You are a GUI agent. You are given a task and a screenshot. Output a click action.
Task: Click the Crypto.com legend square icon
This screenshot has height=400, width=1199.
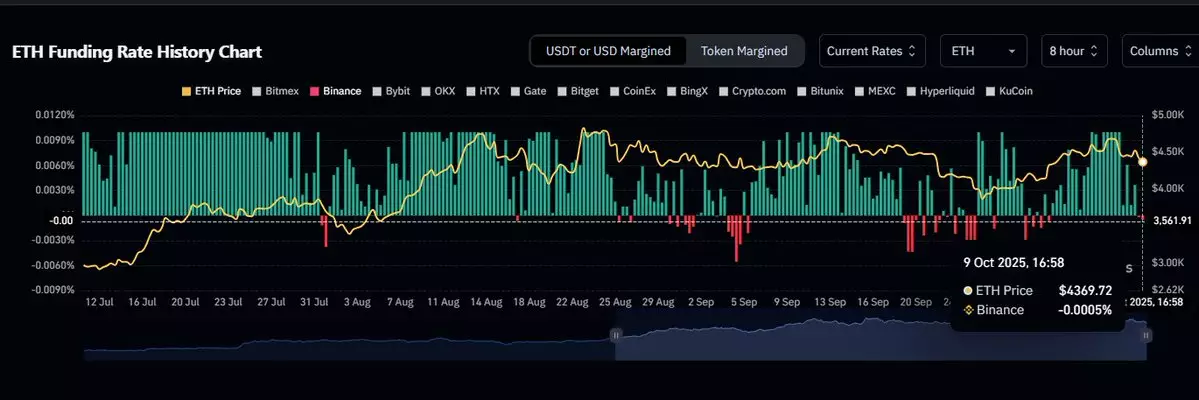click(x=722, y=91)
